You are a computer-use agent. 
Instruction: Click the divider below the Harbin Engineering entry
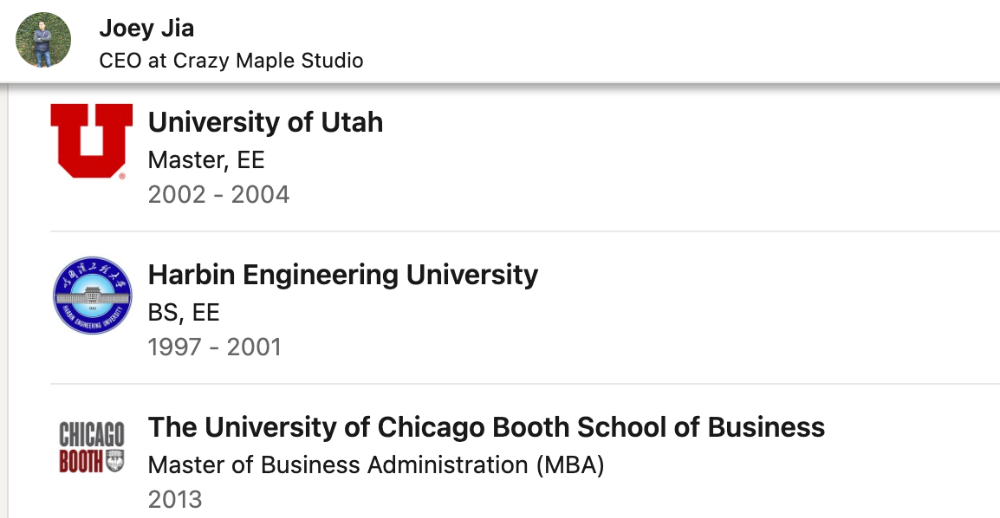(x=525, y=383)
